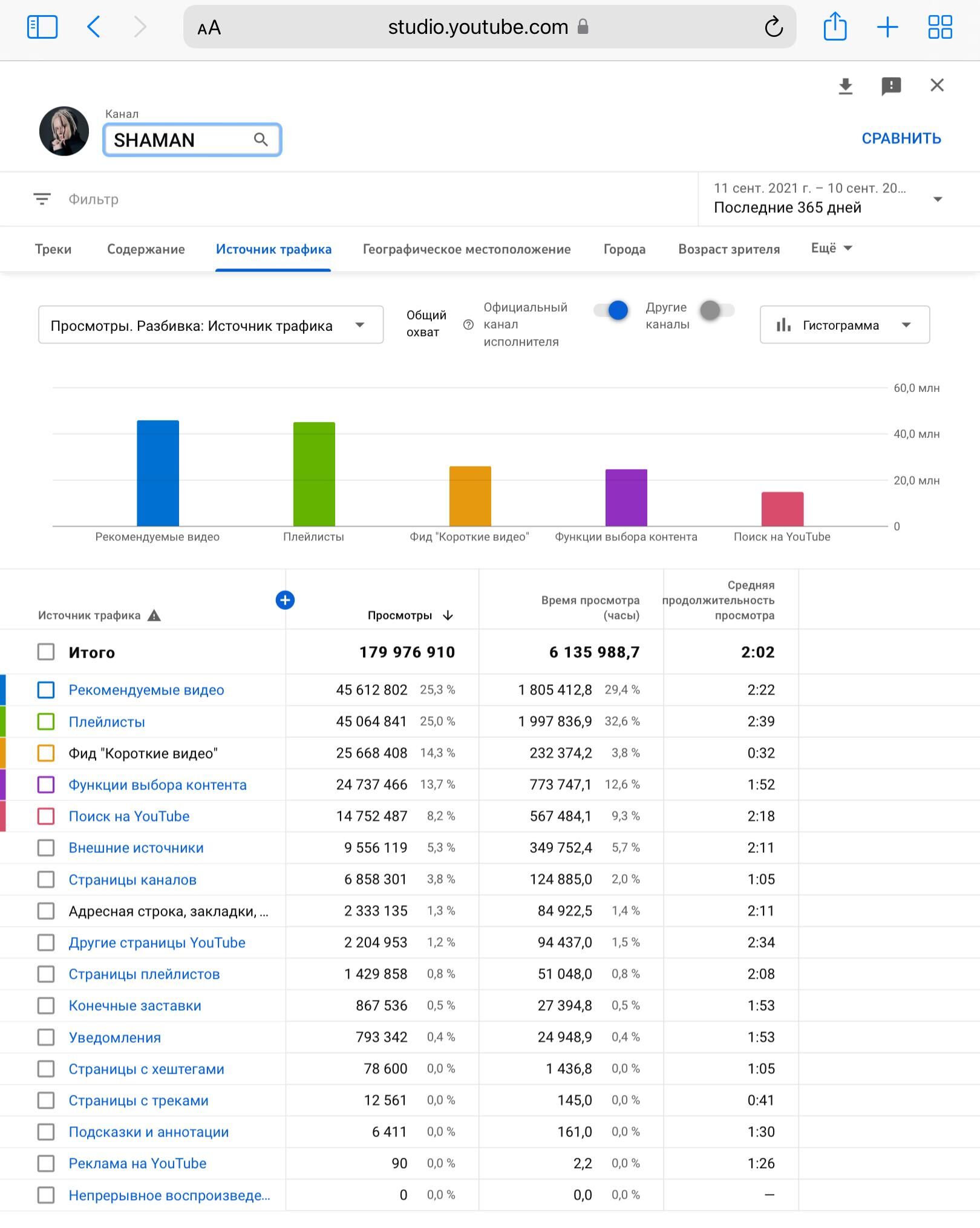Click the warning triangle by Источник трафика
Screen dimensions: 980x1228
click(x=154, y=616)
